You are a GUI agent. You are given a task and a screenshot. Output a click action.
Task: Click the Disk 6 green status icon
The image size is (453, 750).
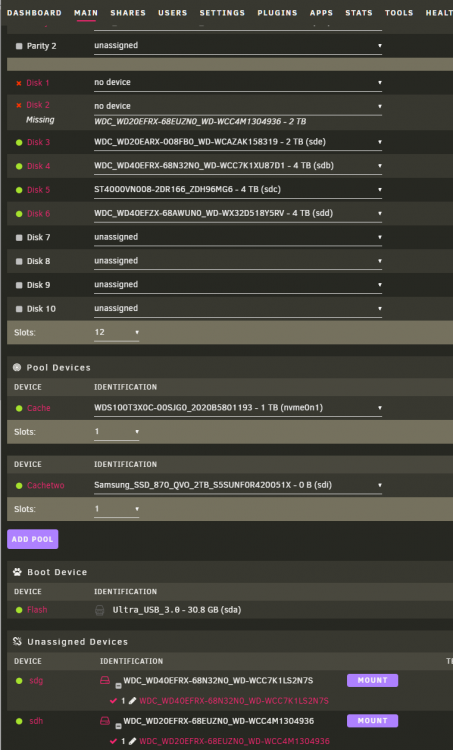click(x=19, y=214)
